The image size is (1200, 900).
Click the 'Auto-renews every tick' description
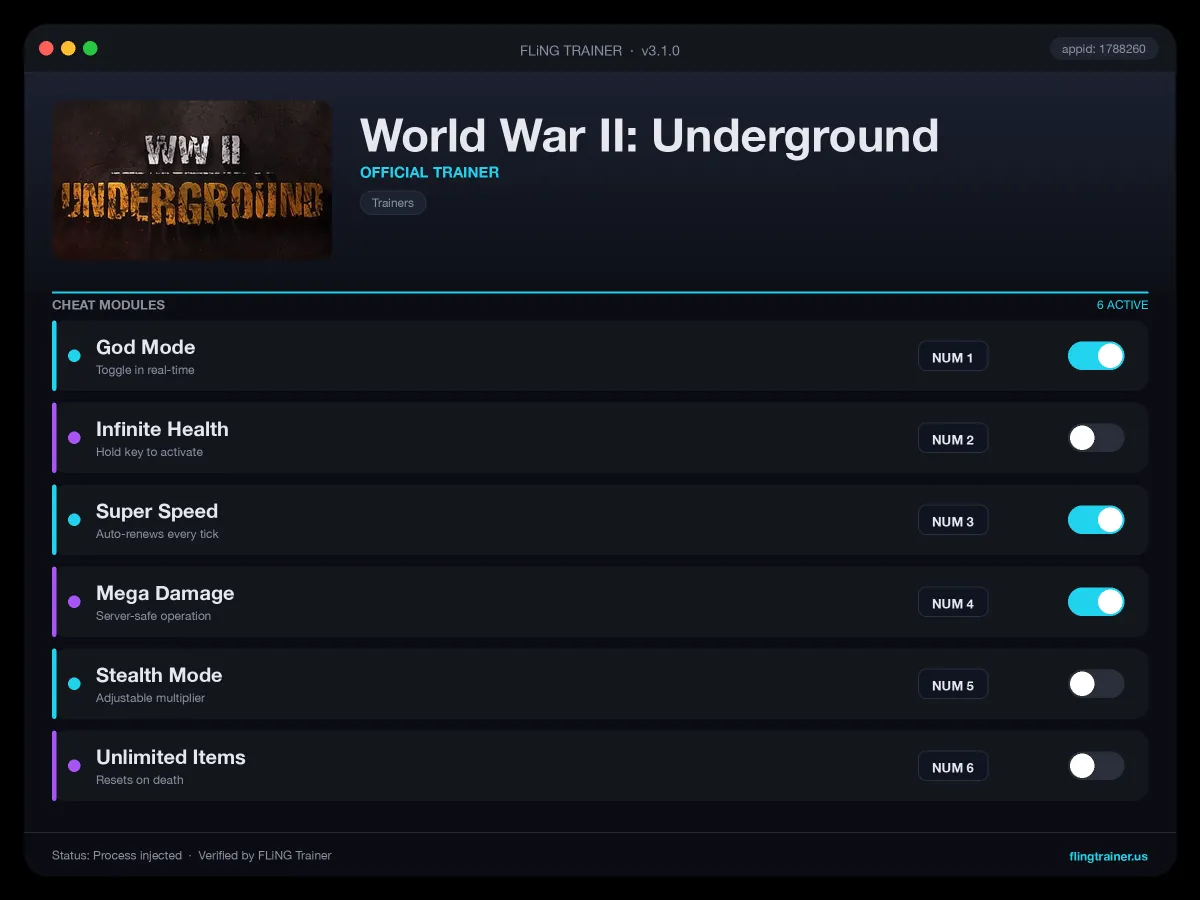click(157, 534)
